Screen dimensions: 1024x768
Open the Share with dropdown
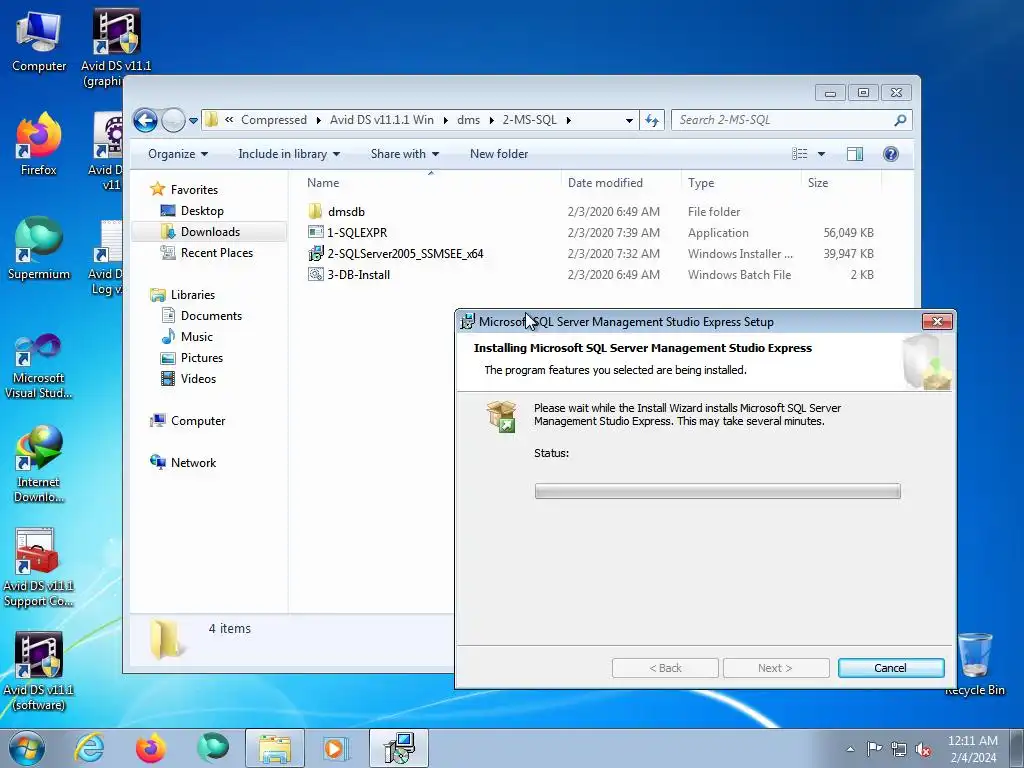[x=404, y=154]
